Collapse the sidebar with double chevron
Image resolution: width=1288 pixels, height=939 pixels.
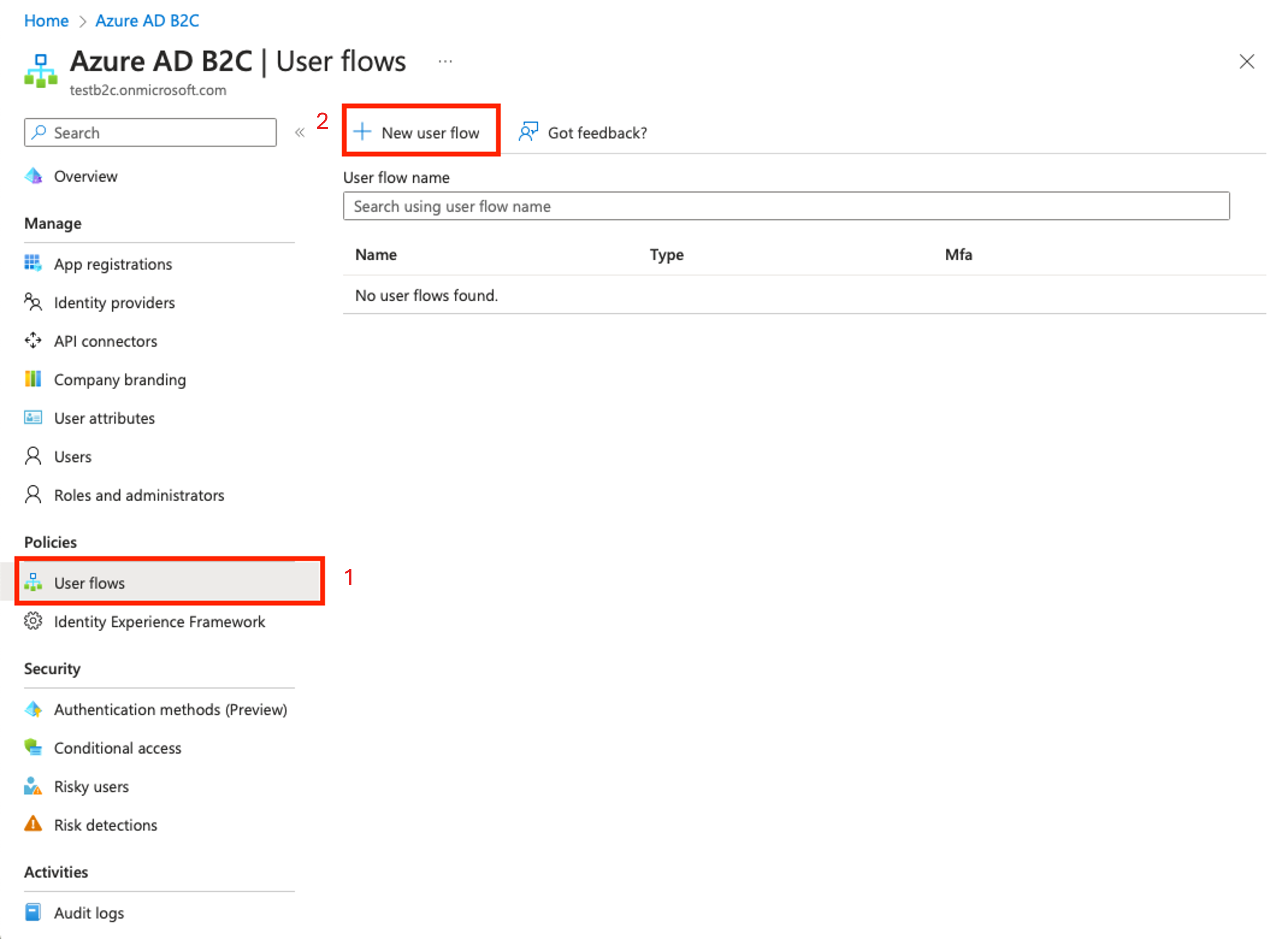[299, 133]
